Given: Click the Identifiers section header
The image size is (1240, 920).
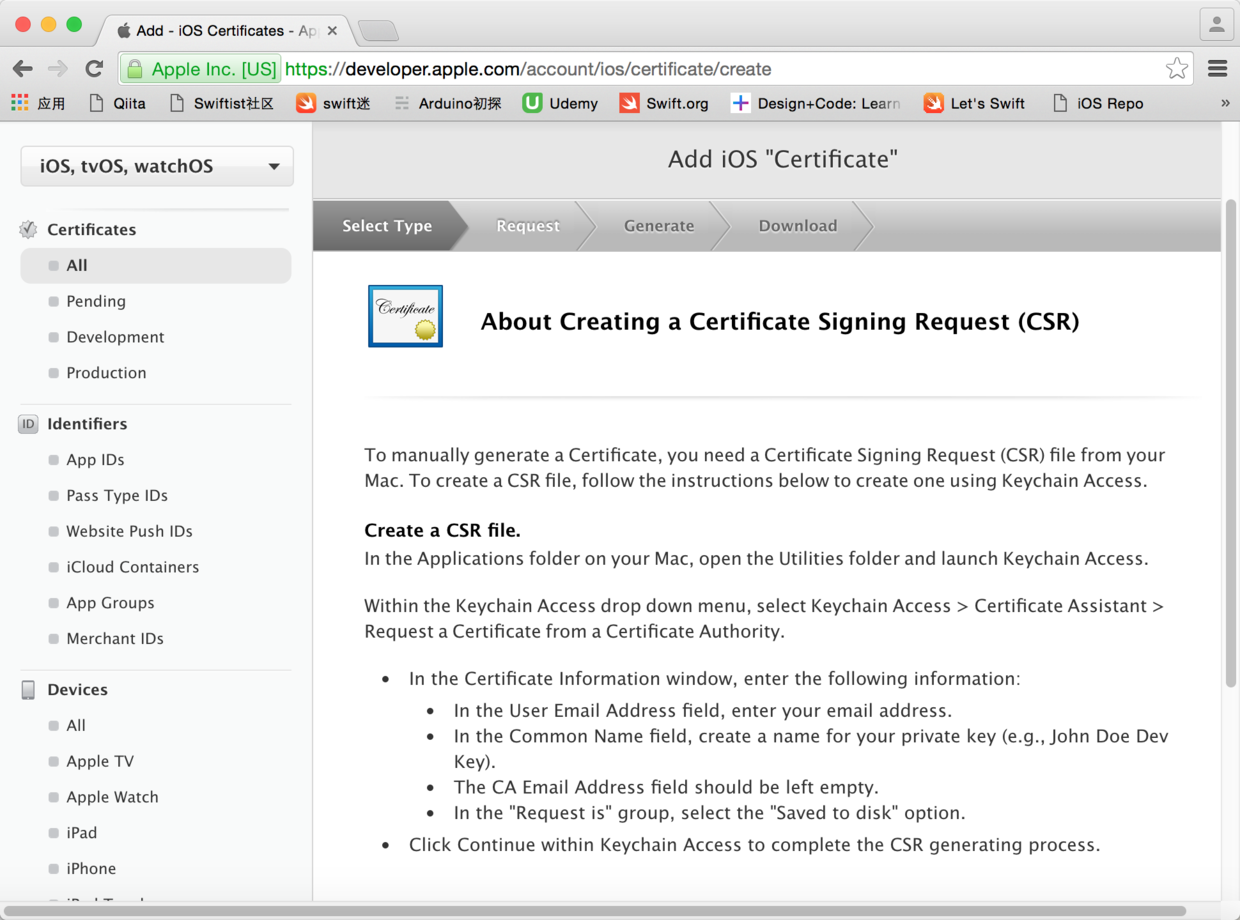Looking at the screenshot, I should pyautogui.click(x=87, y=424).
